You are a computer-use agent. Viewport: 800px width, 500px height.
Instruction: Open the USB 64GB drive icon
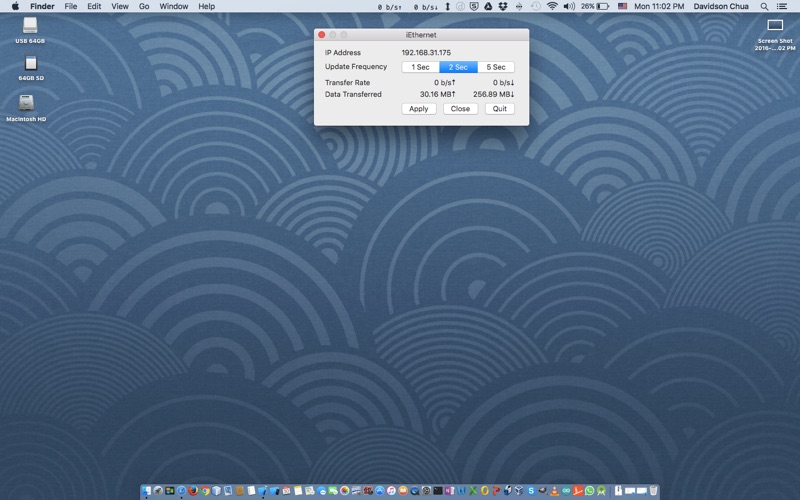[x=30, y=27]
